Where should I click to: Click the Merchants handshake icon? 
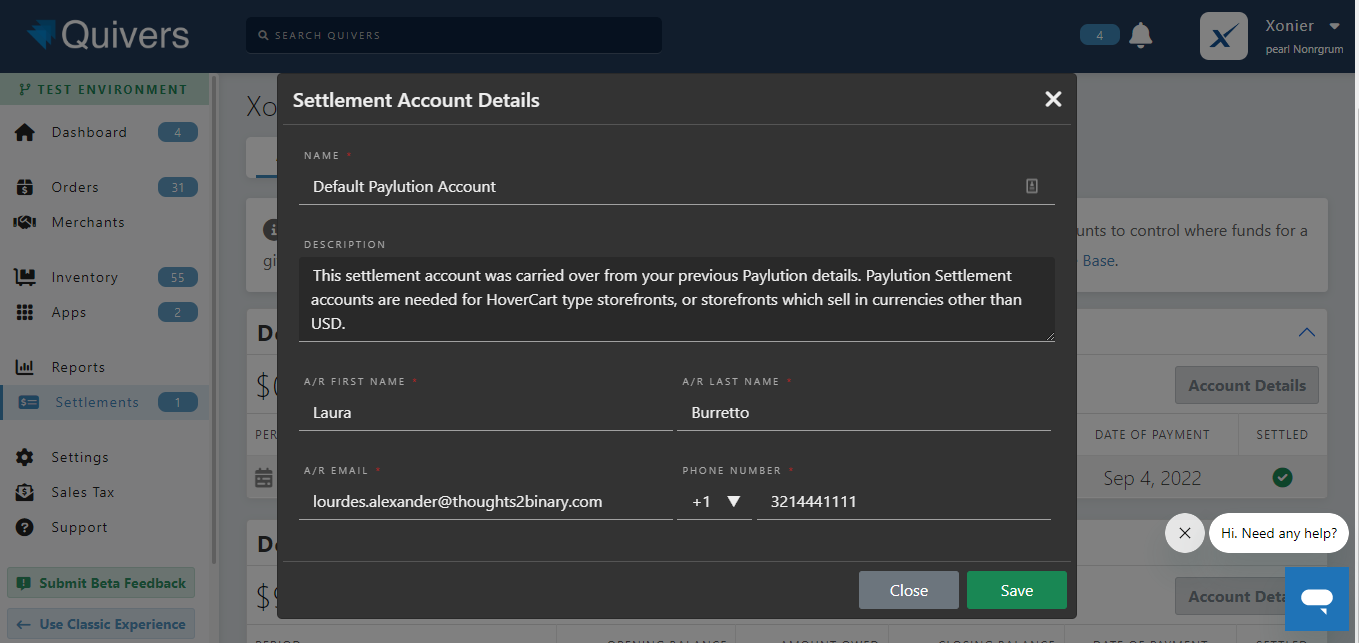click(x=25, y=222)
